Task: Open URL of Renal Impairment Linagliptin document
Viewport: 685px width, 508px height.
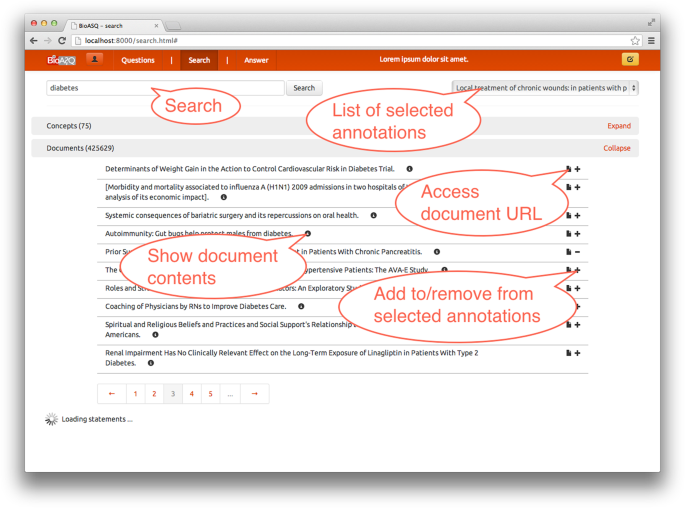Action: (568, 353)
